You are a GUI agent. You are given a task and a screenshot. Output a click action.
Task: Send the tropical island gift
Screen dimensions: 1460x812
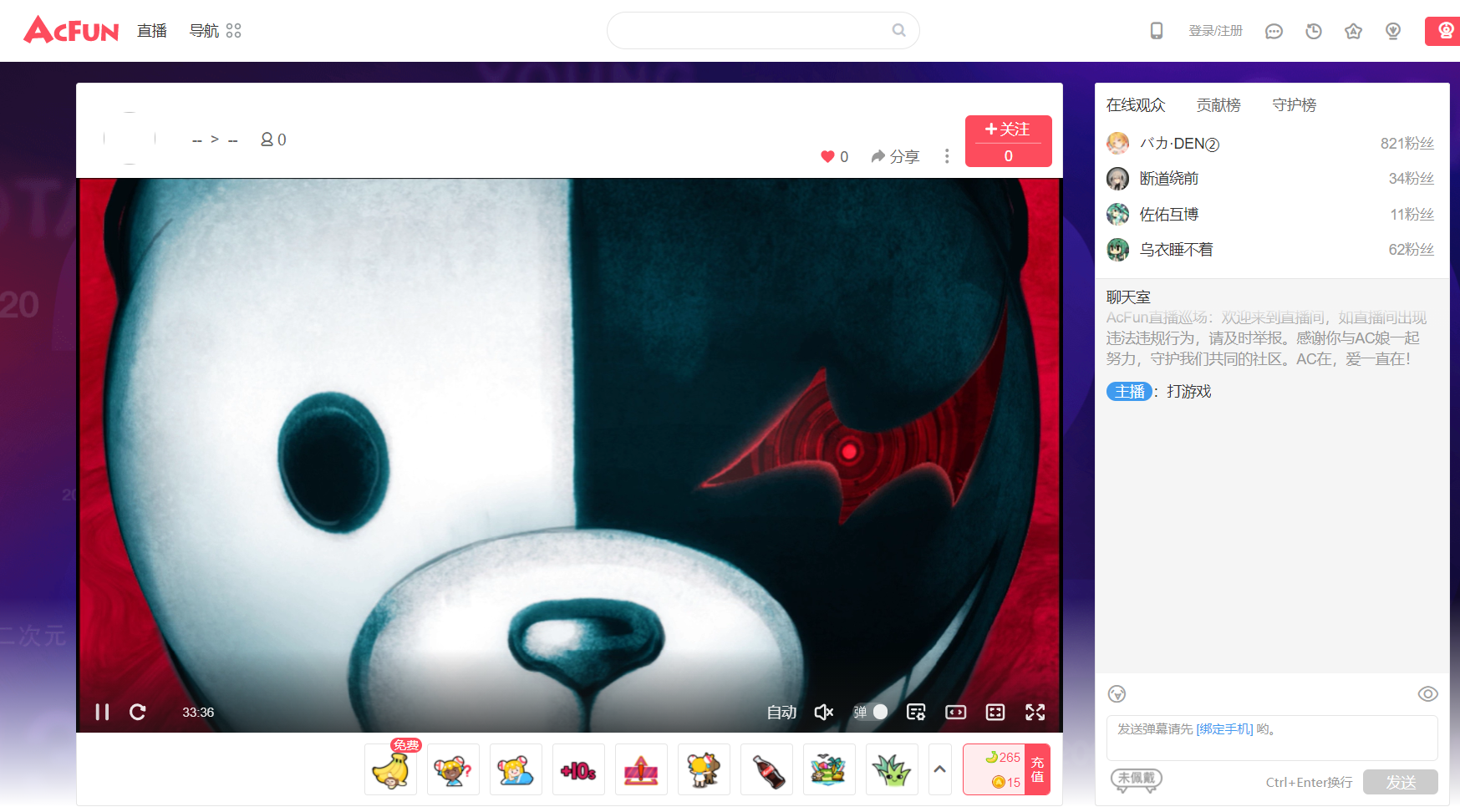click(x=829, y=769)
